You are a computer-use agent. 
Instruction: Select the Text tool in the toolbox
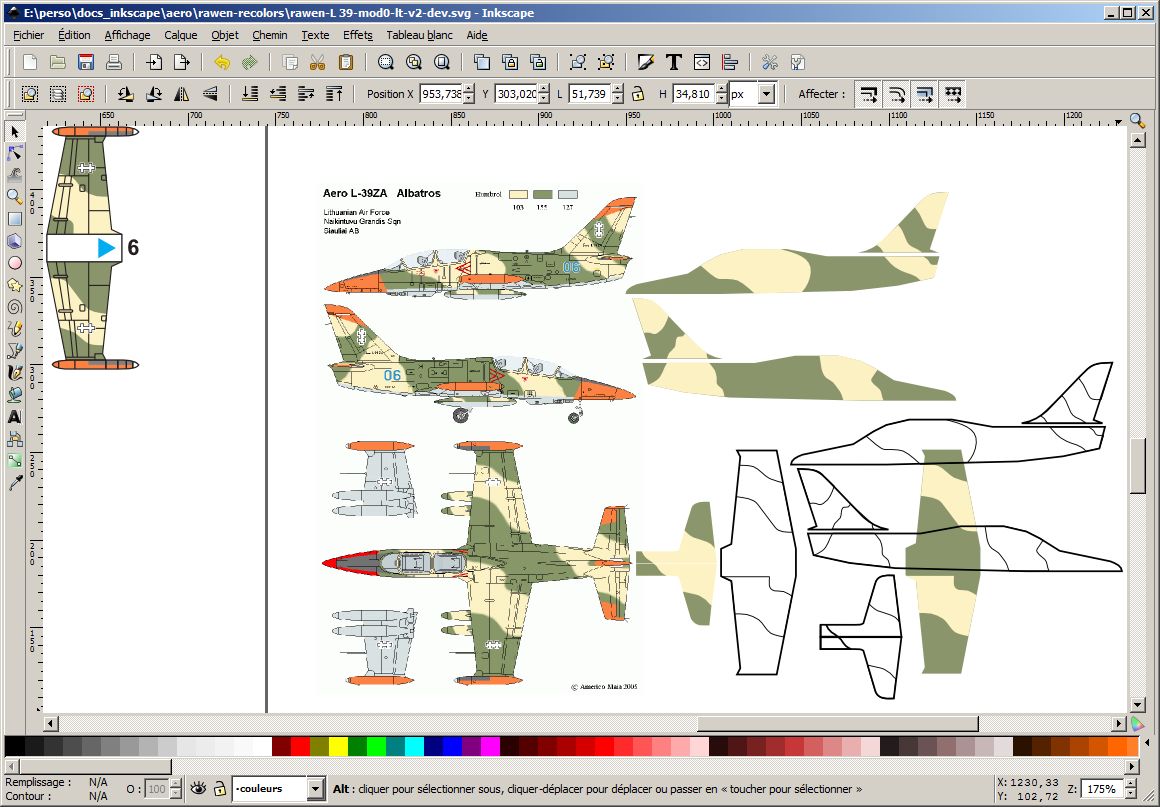tap(15, 417)
